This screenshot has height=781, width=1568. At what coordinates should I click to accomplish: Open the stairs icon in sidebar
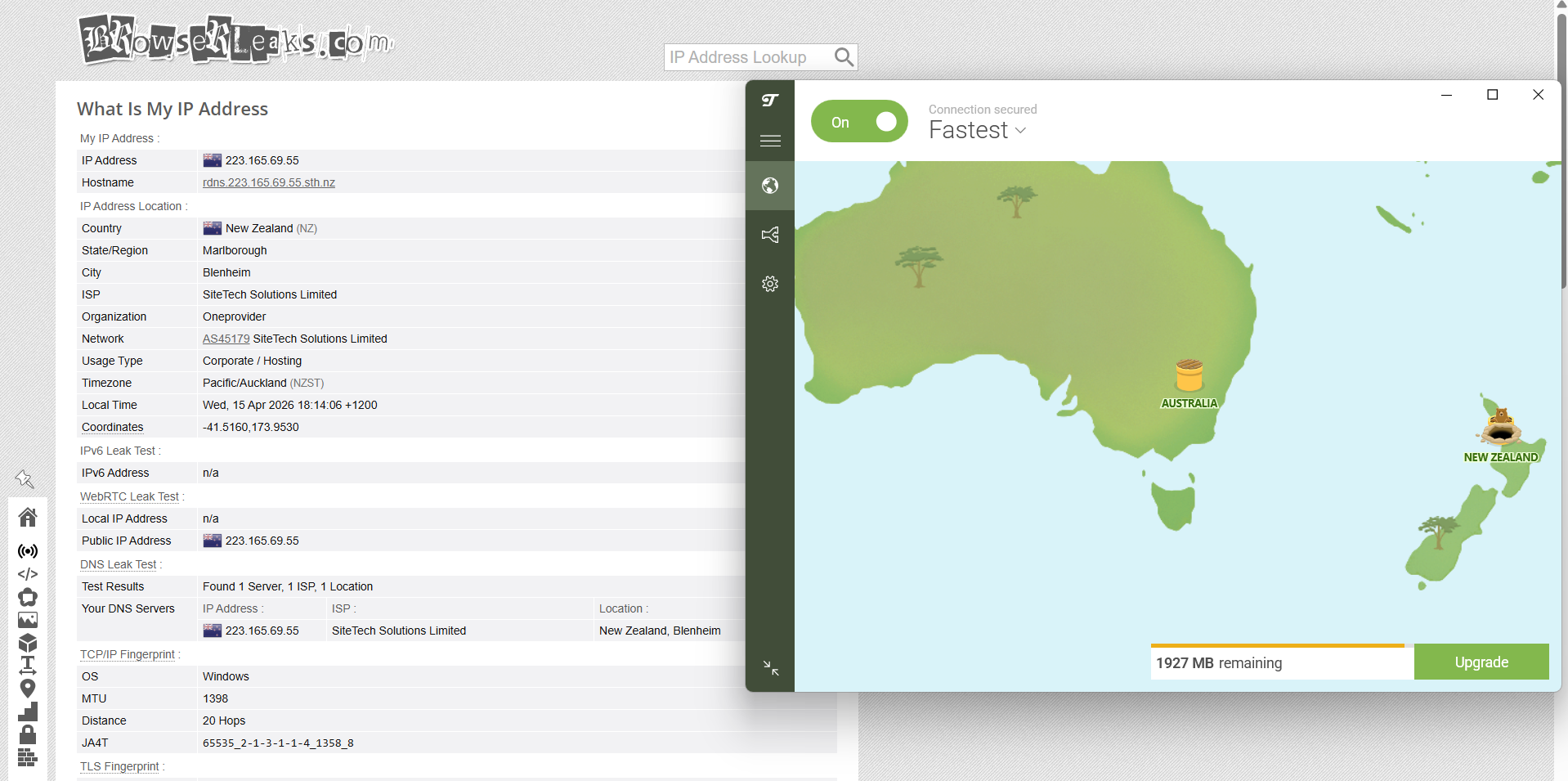point(28,711)
